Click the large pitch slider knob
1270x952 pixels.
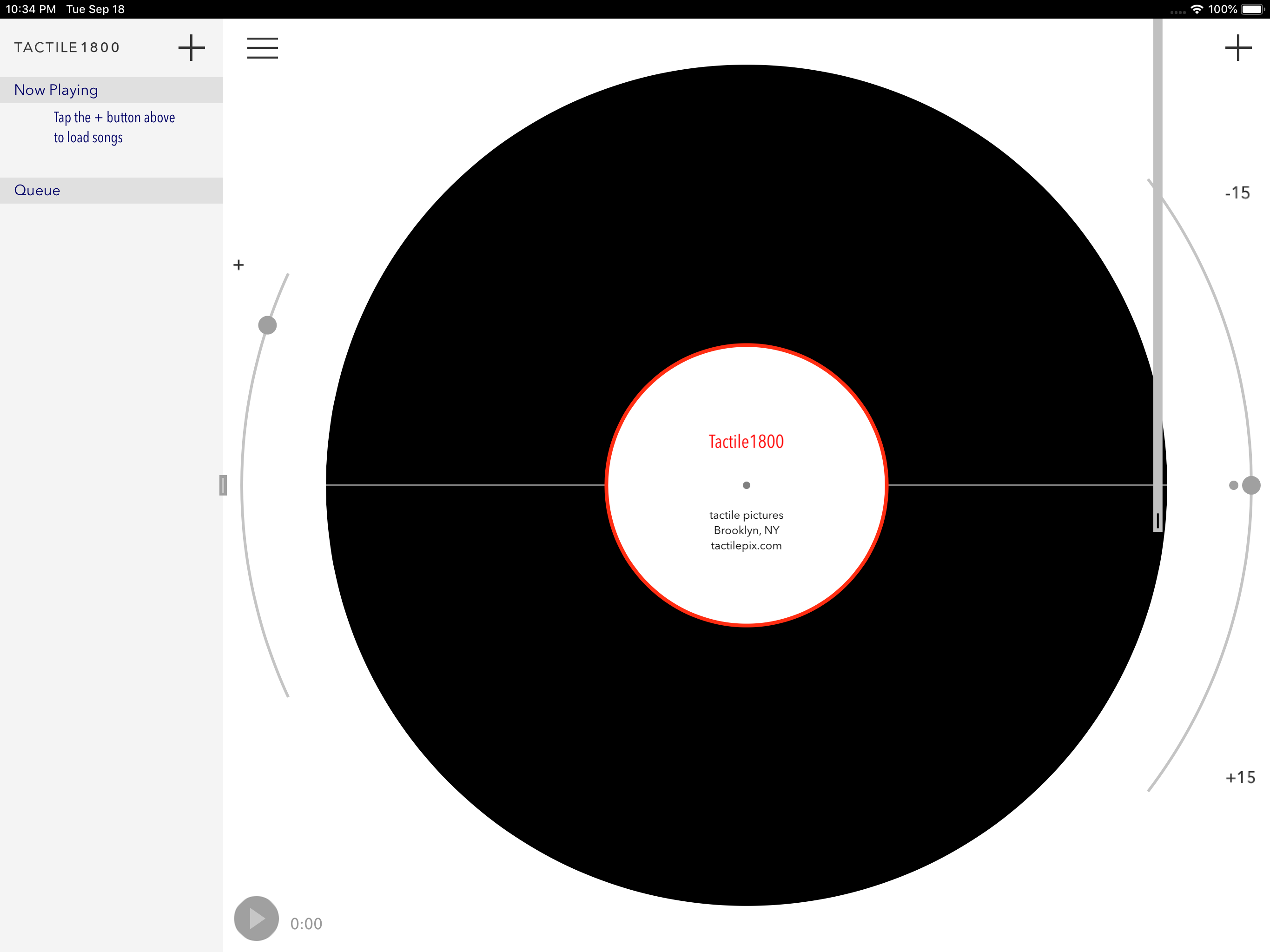(1250, 485)
